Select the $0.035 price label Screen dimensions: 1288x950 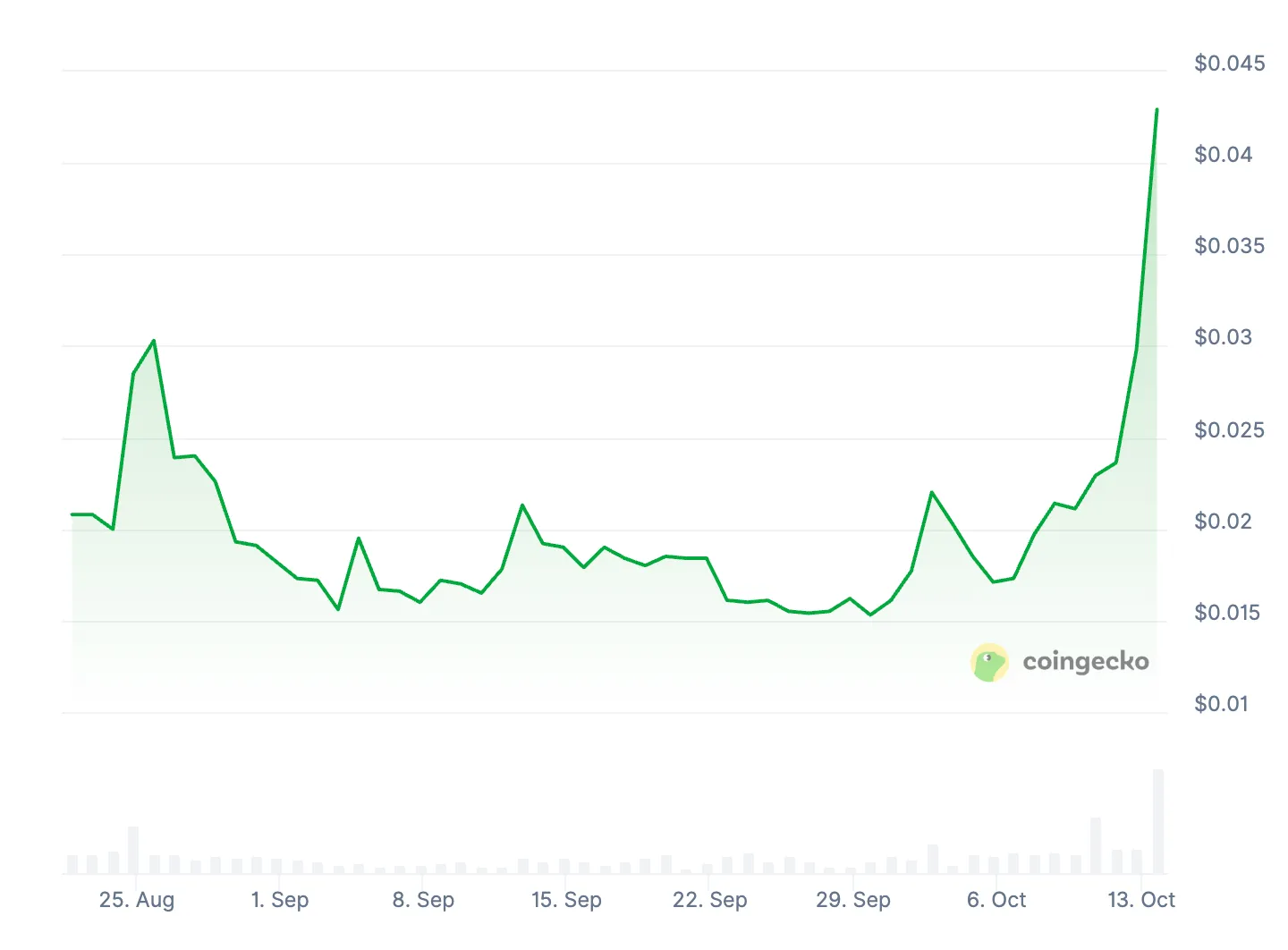1229,246
